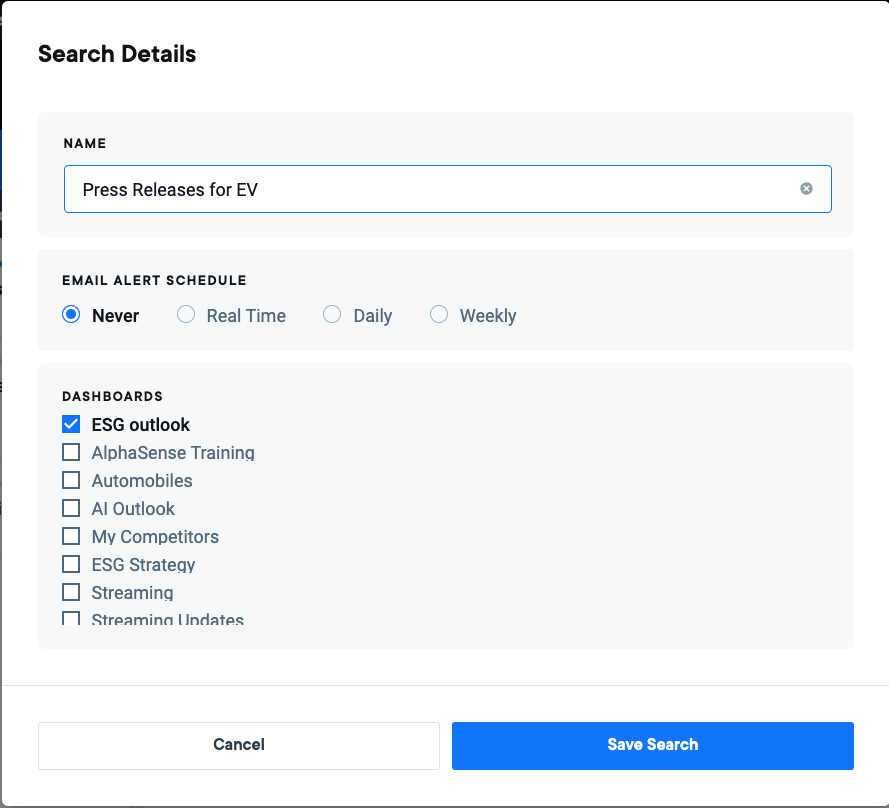Enable the AI Outlook dashboard checkbox
The width and height of the screenshot is (889, 808).
(x=71, y=508)
